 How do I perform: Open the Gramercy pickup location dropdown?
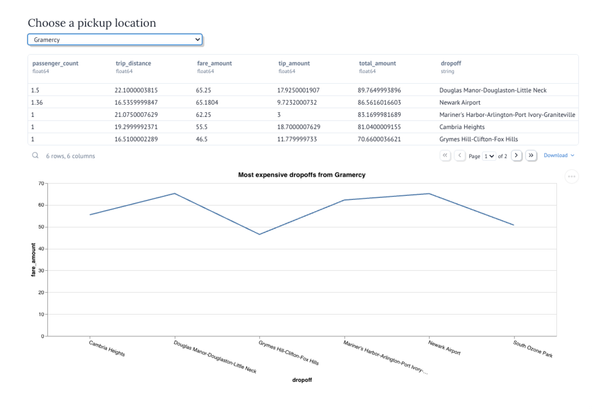pos(115,40)
